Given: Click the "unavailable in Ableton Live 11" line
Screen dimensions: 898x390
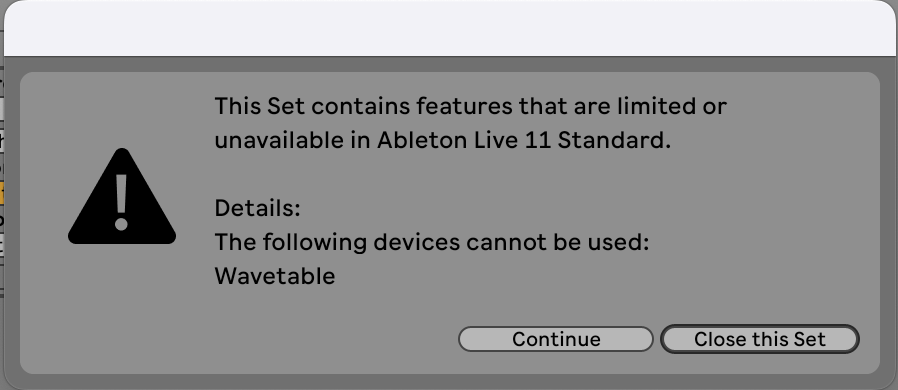Looking at the screenshot, I should click(443, 140).
